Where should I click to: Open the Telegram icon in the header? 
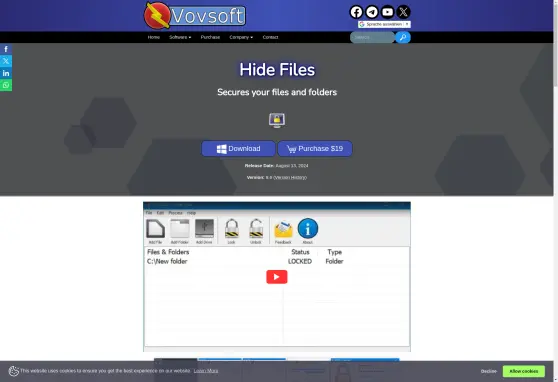coord(372,12)
